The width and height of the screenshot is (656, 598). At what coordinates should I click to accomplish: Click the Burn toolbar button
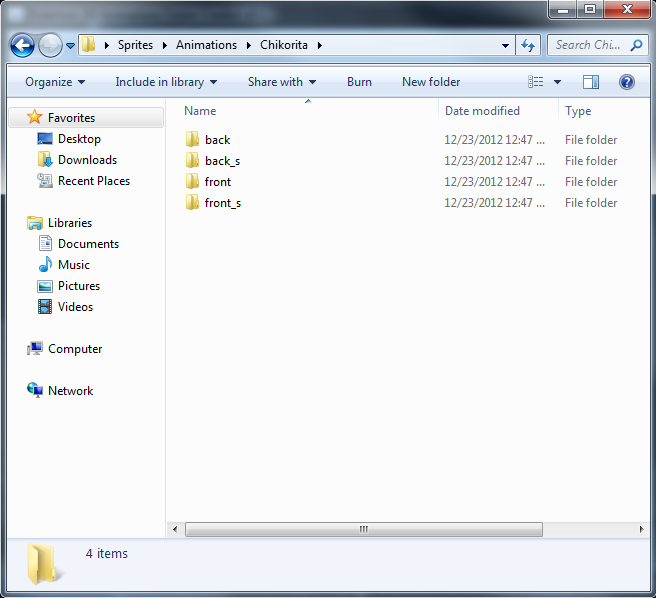(359, 82)
